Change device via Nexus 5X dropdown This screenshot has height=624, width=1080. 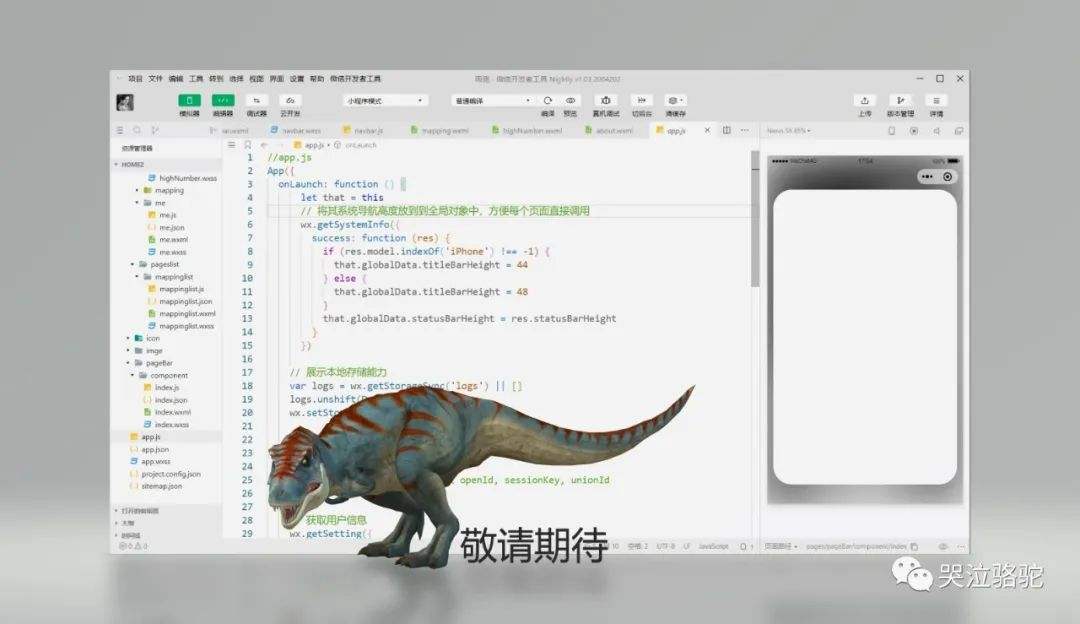click(x=787, y=130)
